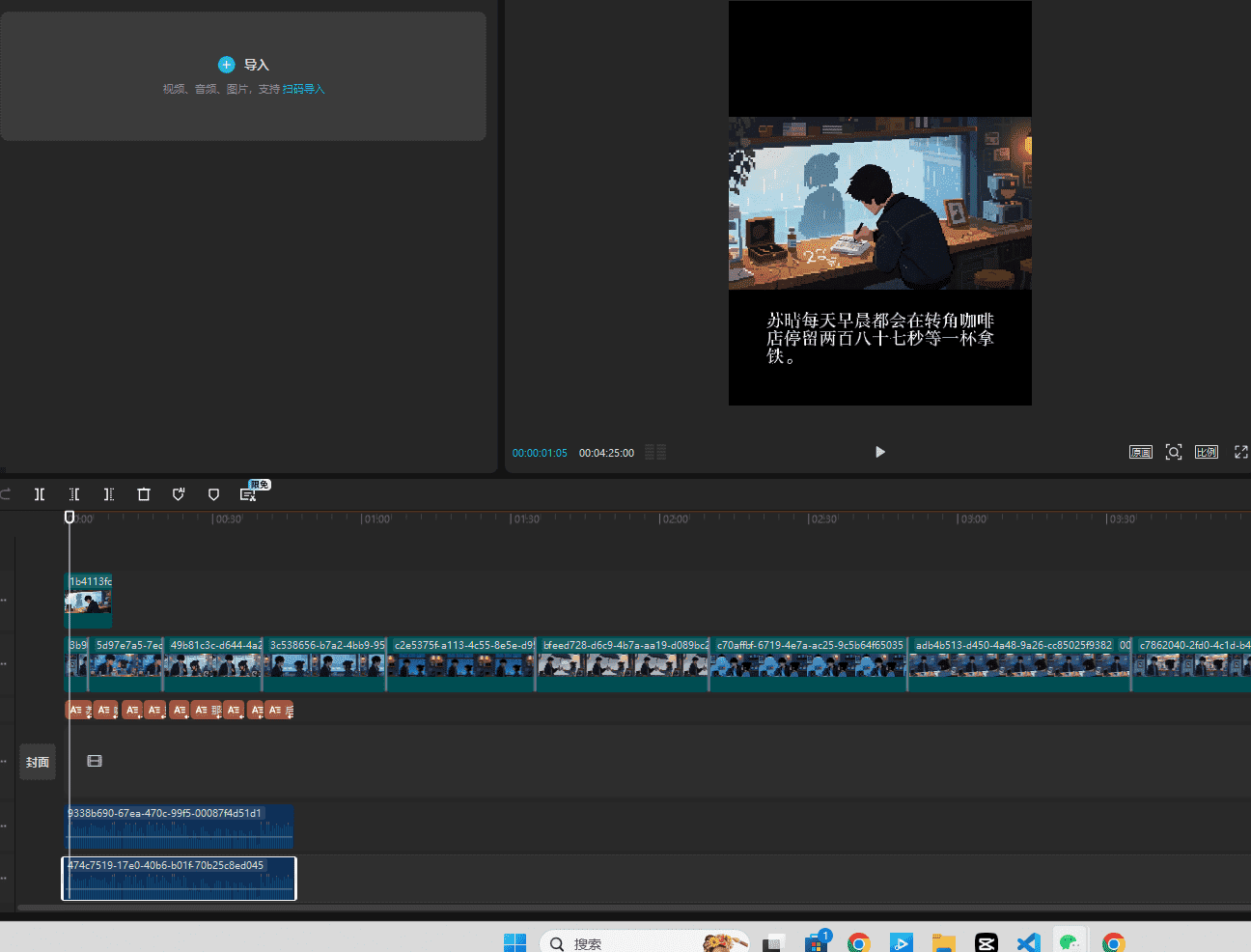Select the c2e5375f-a113-4c55-8e5e video clip
1251x952 pixels.
click(x=461, y=664)
